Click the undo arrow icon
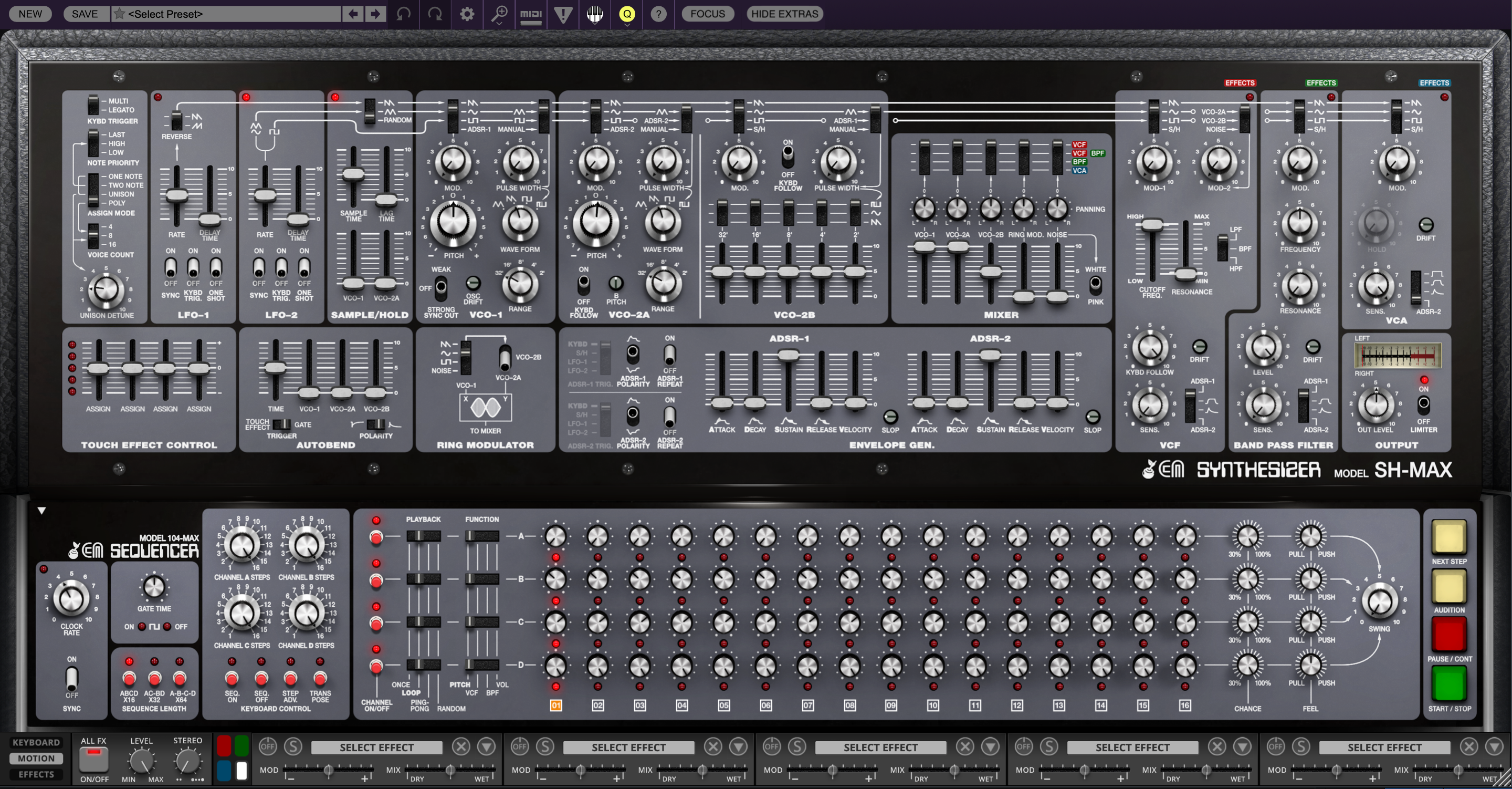 (403, 14)
